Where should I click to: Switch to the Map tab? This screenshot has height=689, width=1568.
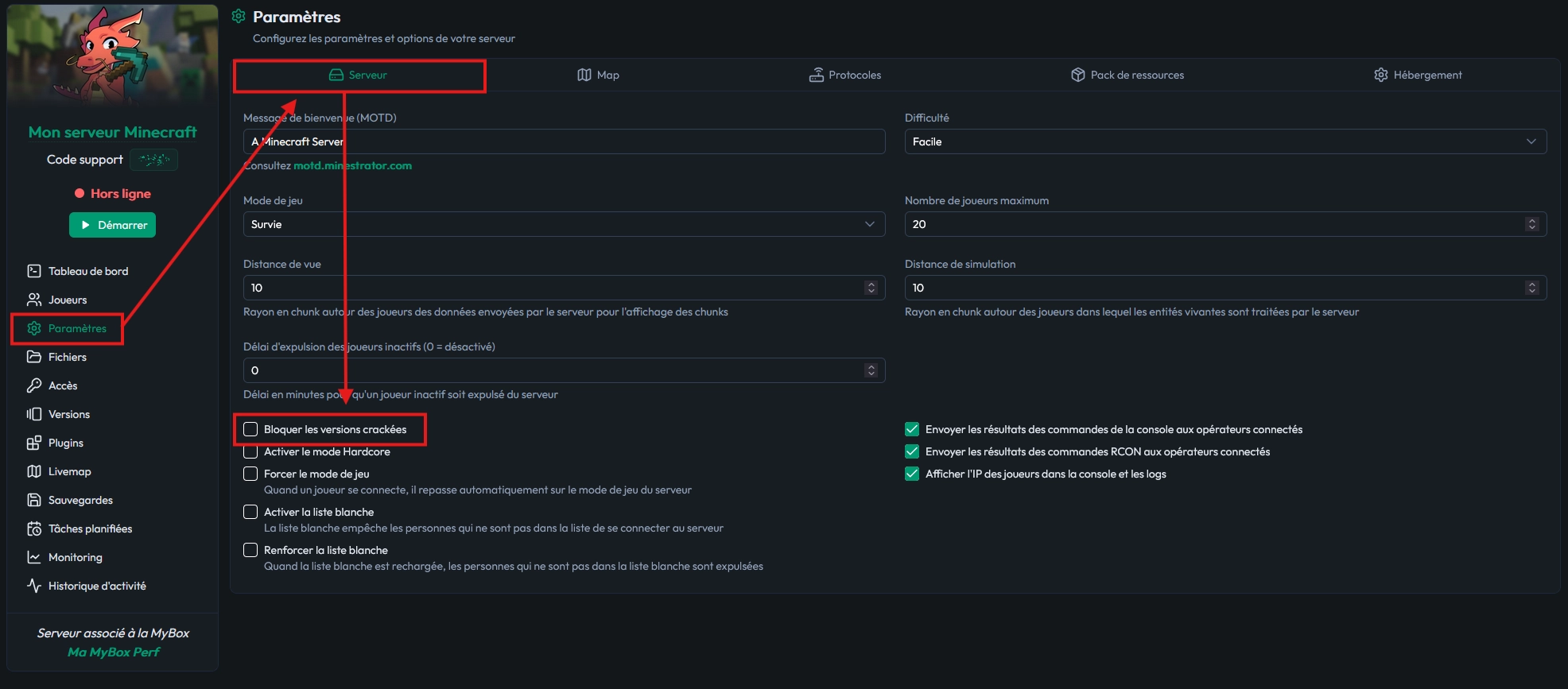tap(598, 75)
